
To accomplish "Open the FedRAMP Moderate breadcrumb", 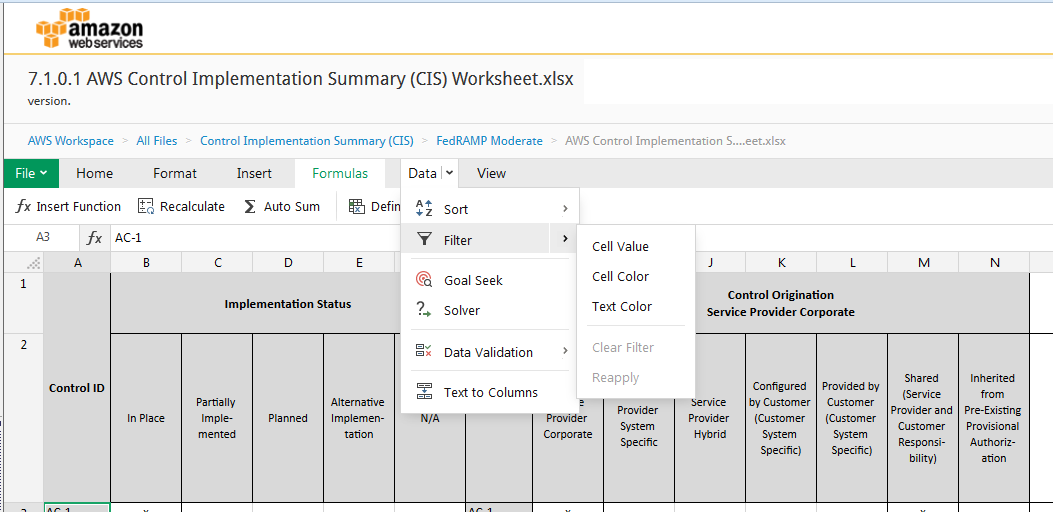I will 490,141.
